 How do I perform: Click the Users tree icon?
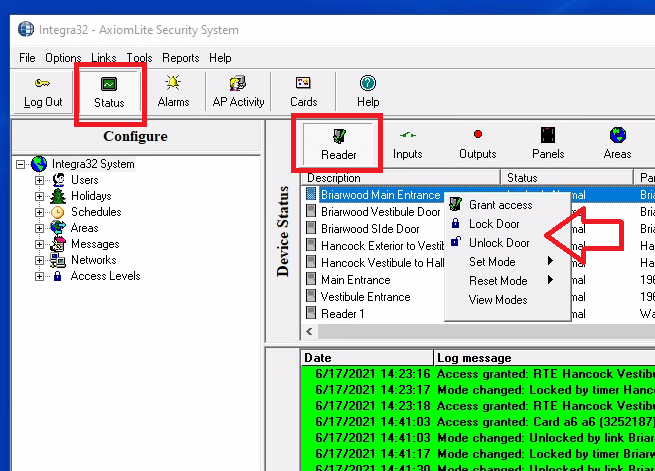tap(58, 180)
